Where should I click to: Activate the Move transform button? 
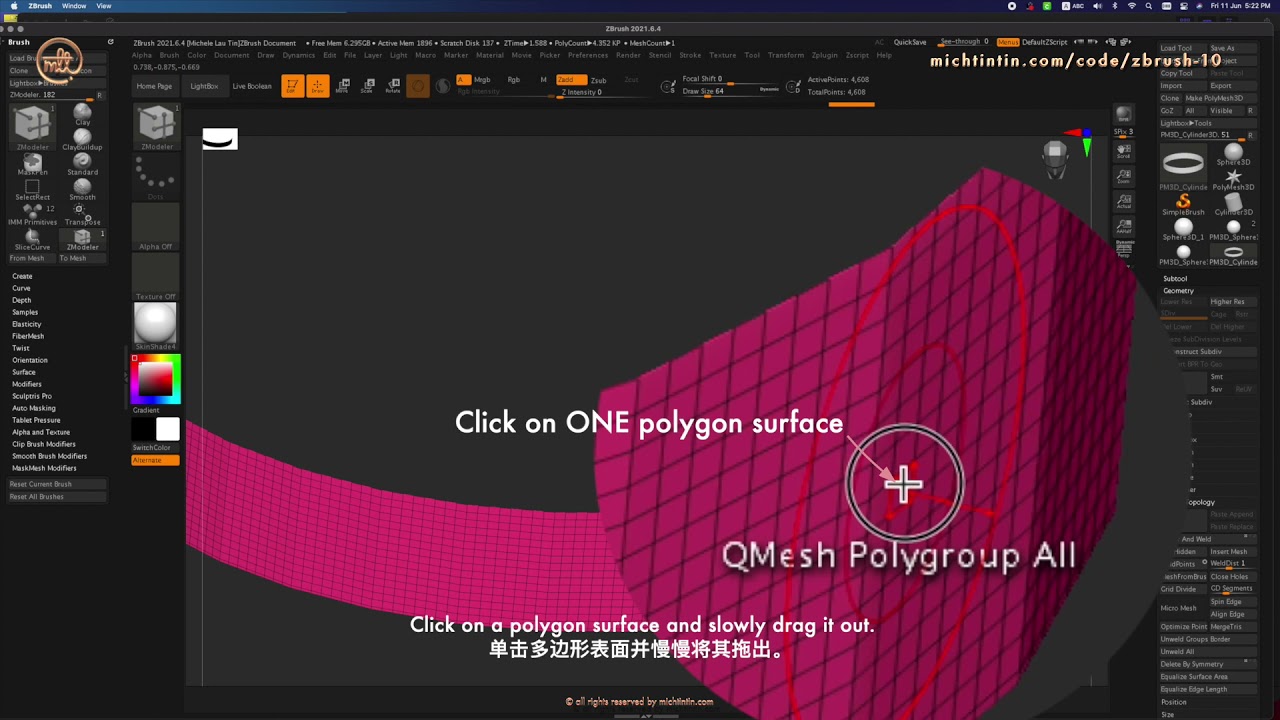pyautogui.click(x=342, y=86)
